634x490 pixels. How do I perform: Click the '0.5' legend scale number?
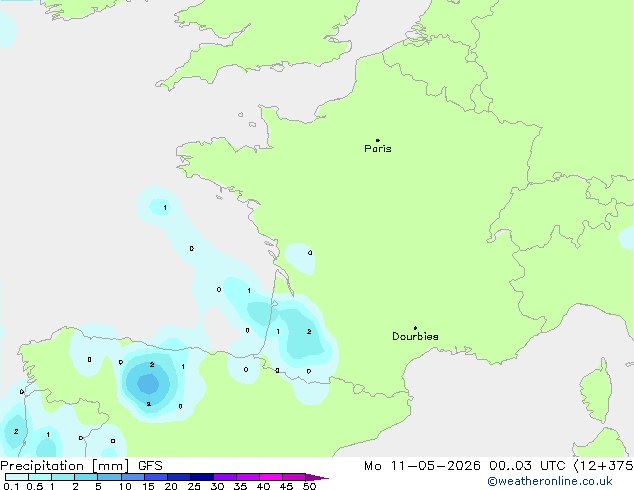(35, 486)
